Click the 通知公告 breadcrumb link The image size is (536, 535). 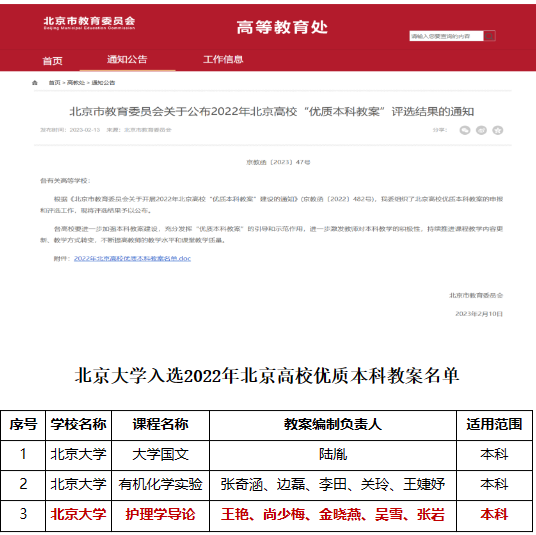103,83
